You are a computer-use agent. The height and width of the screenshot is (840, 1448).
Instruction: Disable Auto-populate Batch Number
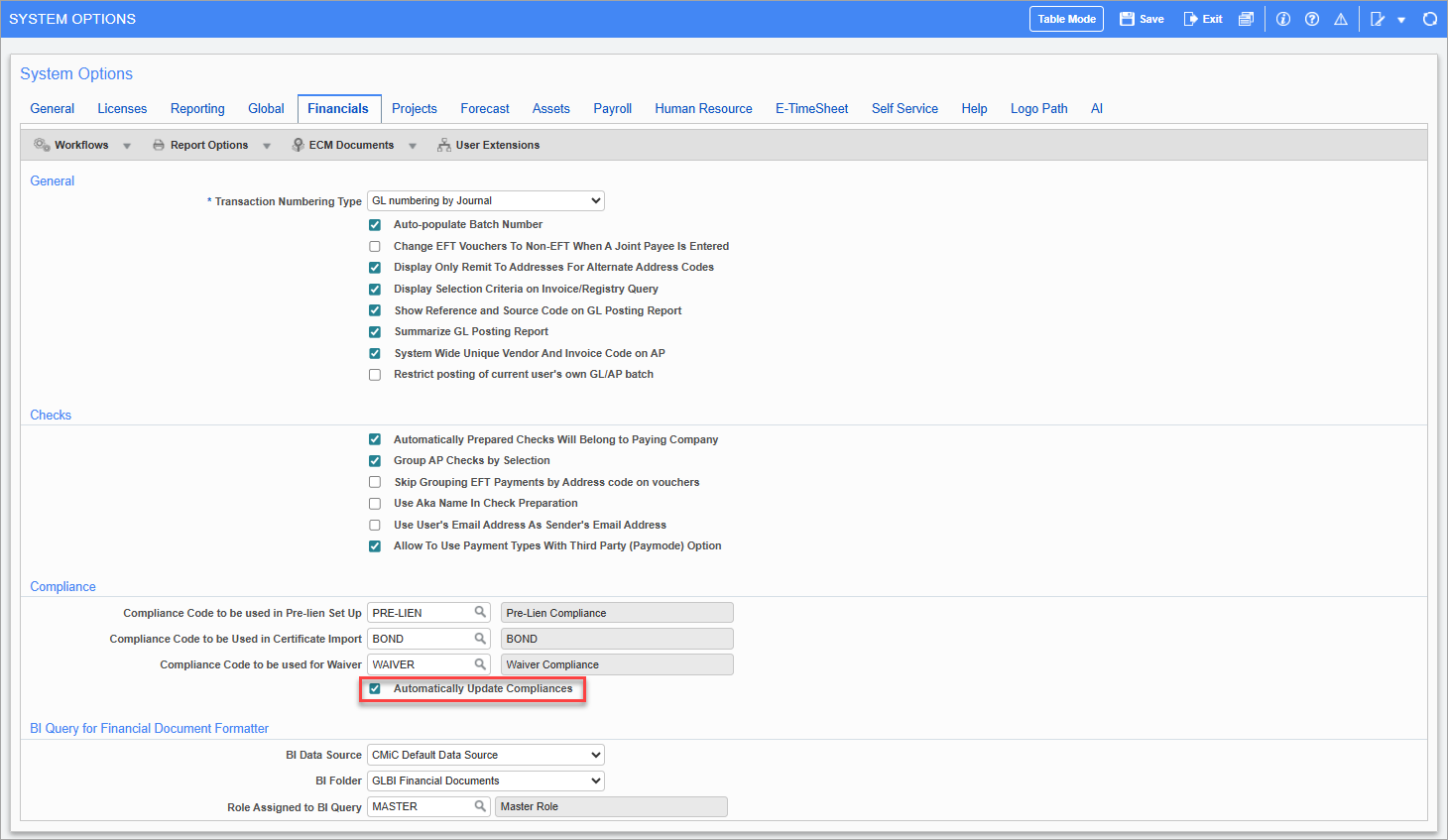pyautogui.click(x=375, y=224)
